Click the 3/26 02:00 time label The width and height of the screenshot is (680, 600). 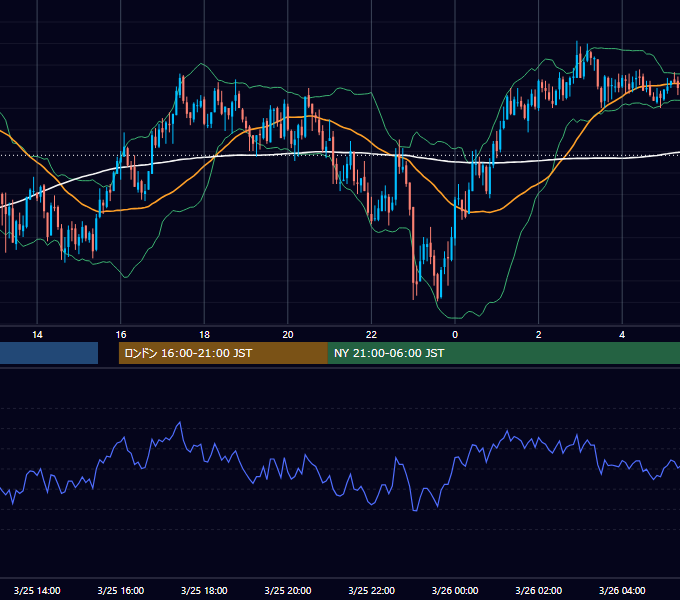539,590
